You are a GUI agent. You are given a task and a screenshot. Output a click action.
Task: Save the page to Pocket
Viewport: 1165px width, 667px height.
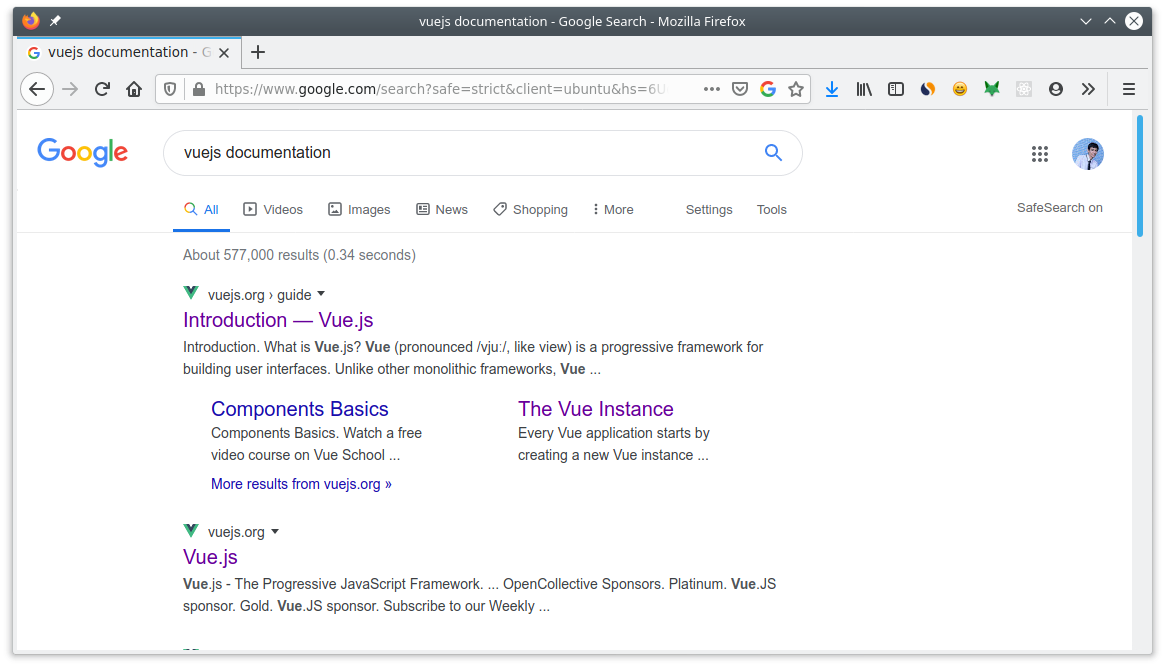[739, 89]
